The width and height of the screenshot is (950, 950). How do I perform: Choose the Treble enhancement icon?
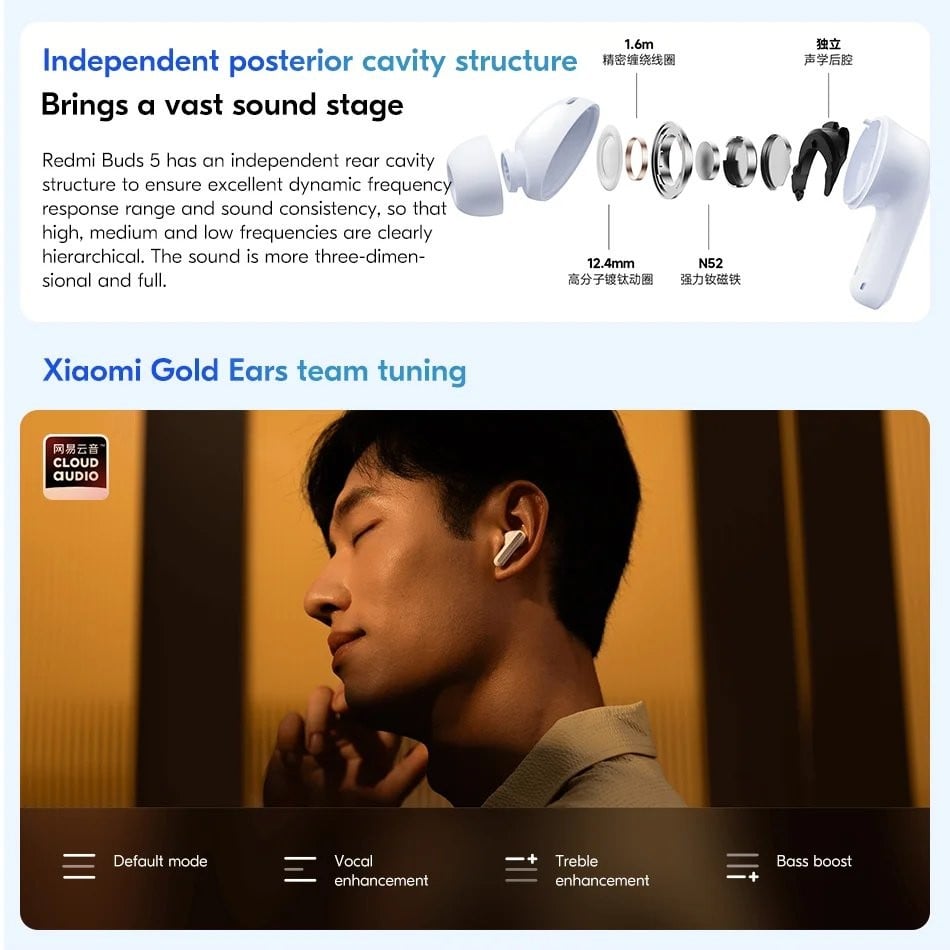tap(522, 868)
